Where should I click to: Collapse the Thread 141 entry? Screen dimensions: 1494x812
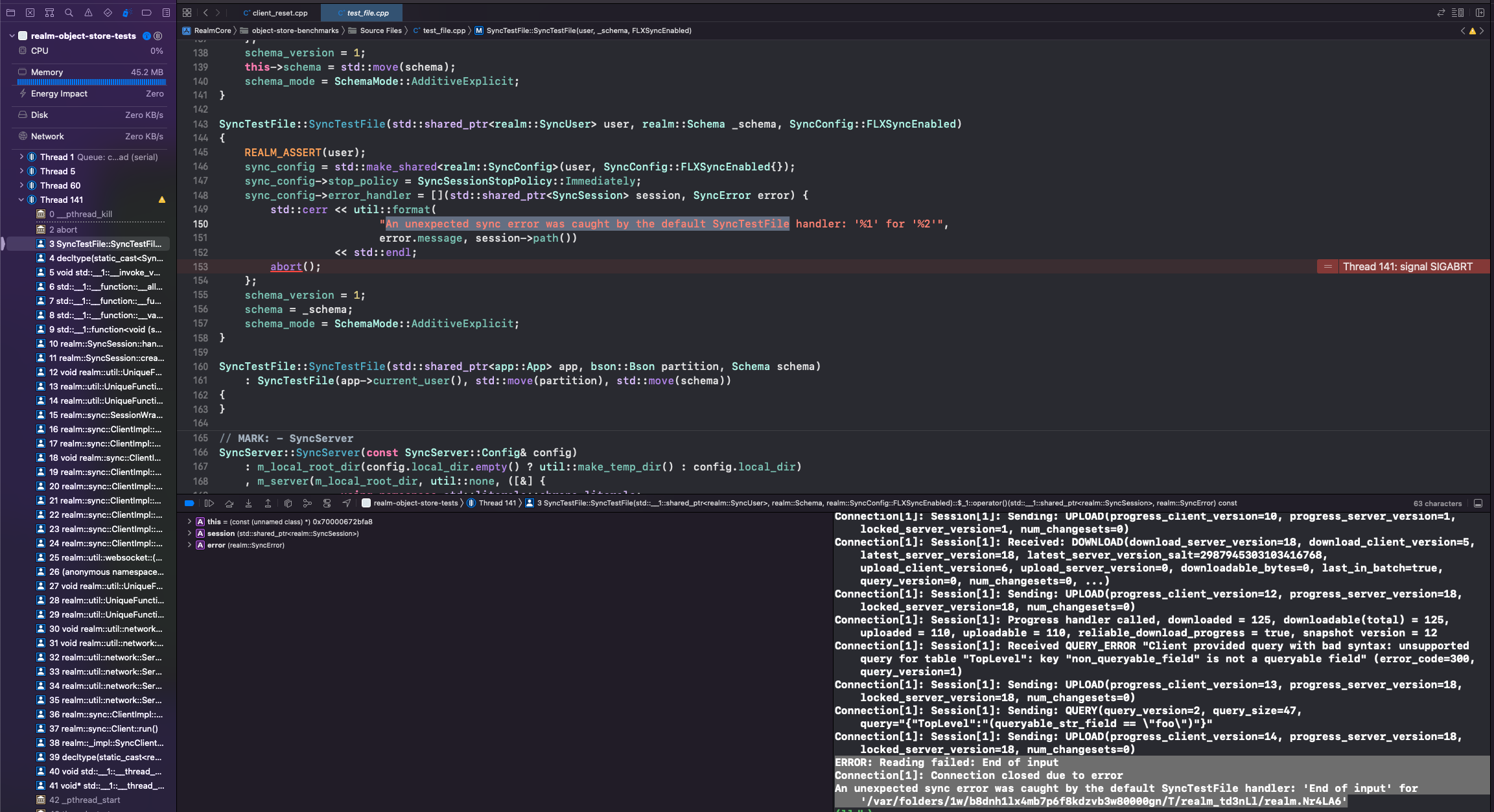pos(20,199)
